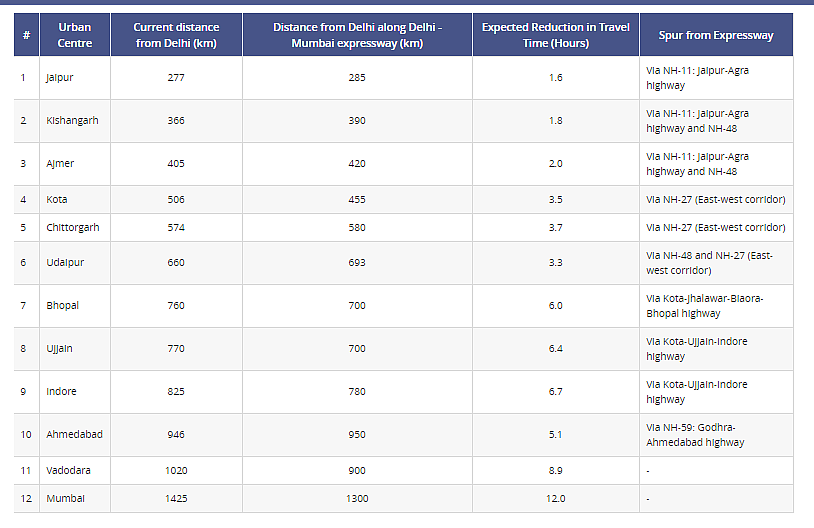Click Kota's 'Via NH-27 (East-west corridor)' cell
Image resolution: width=814 pixels, height=528 pixels.
[715, 199]
